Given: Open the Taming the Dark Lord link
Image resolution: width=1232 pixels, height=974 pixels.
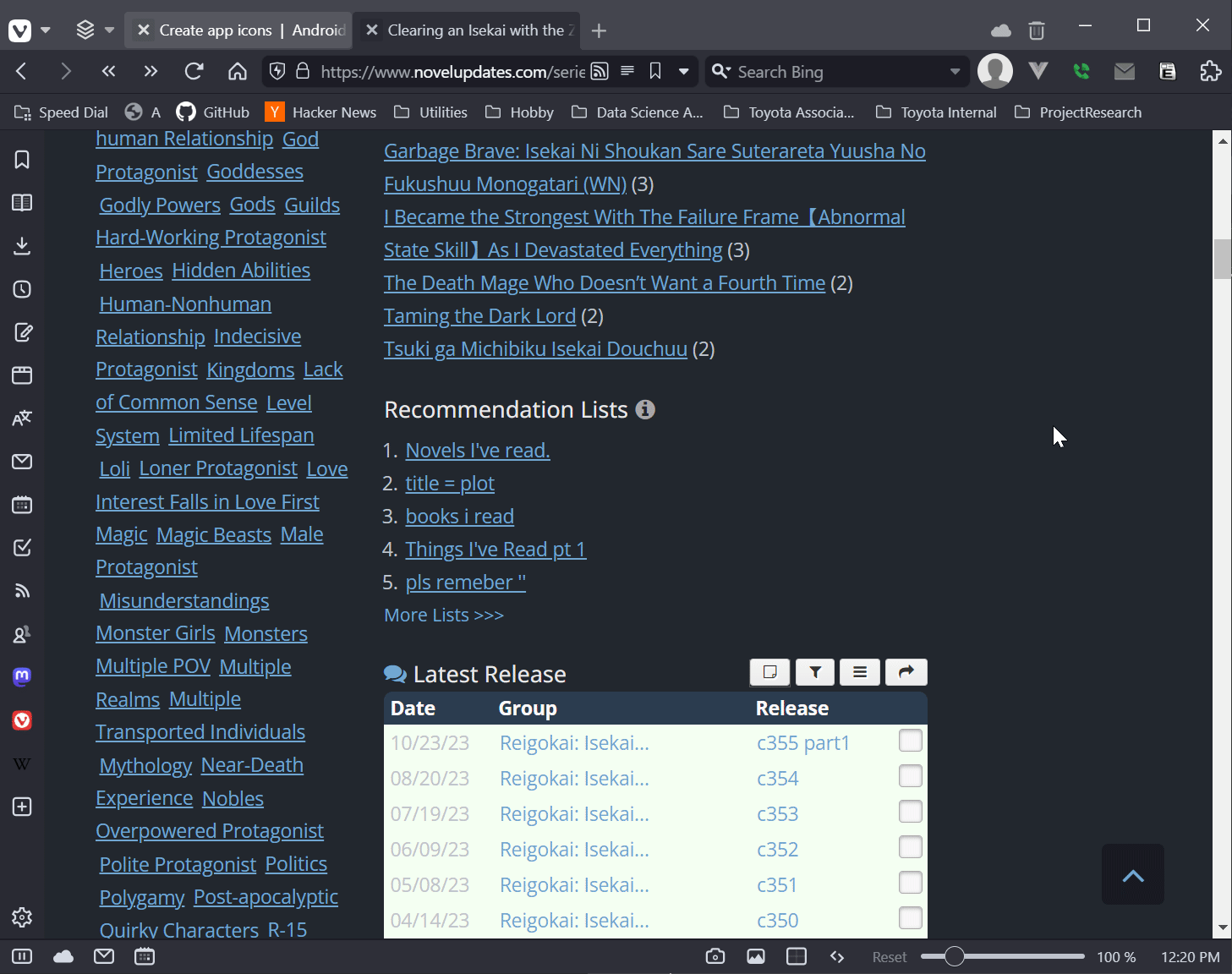Looking at the screenshot, I should tap(479, 316).
